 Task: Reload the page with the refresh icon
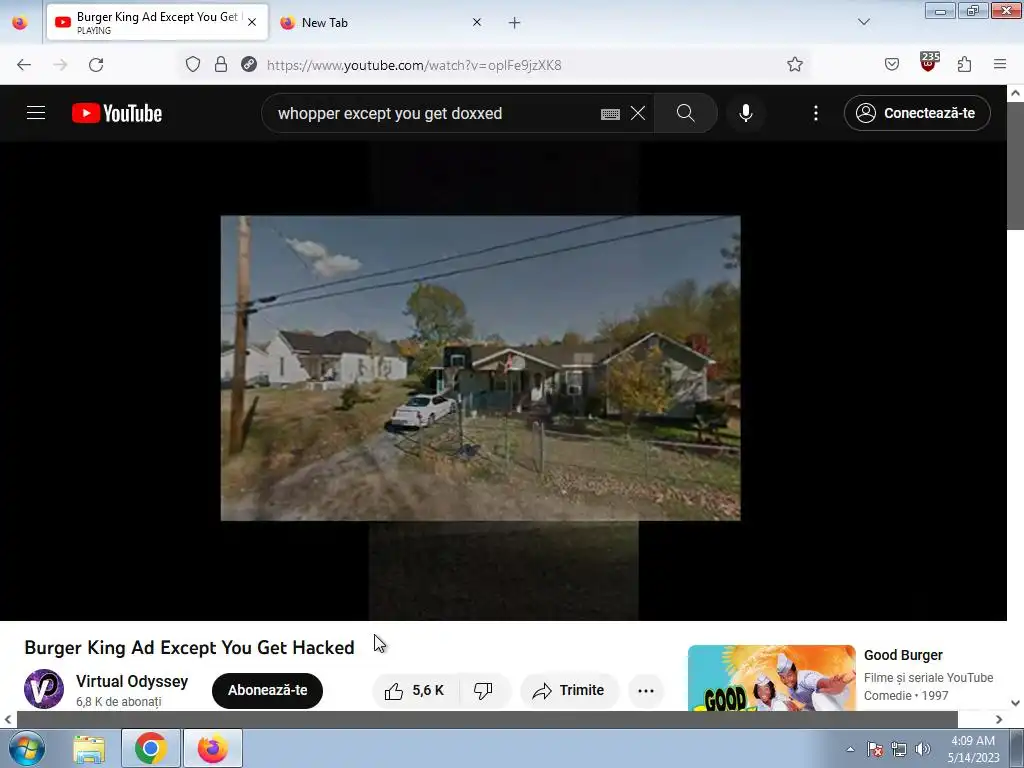[x=96, y=65]
